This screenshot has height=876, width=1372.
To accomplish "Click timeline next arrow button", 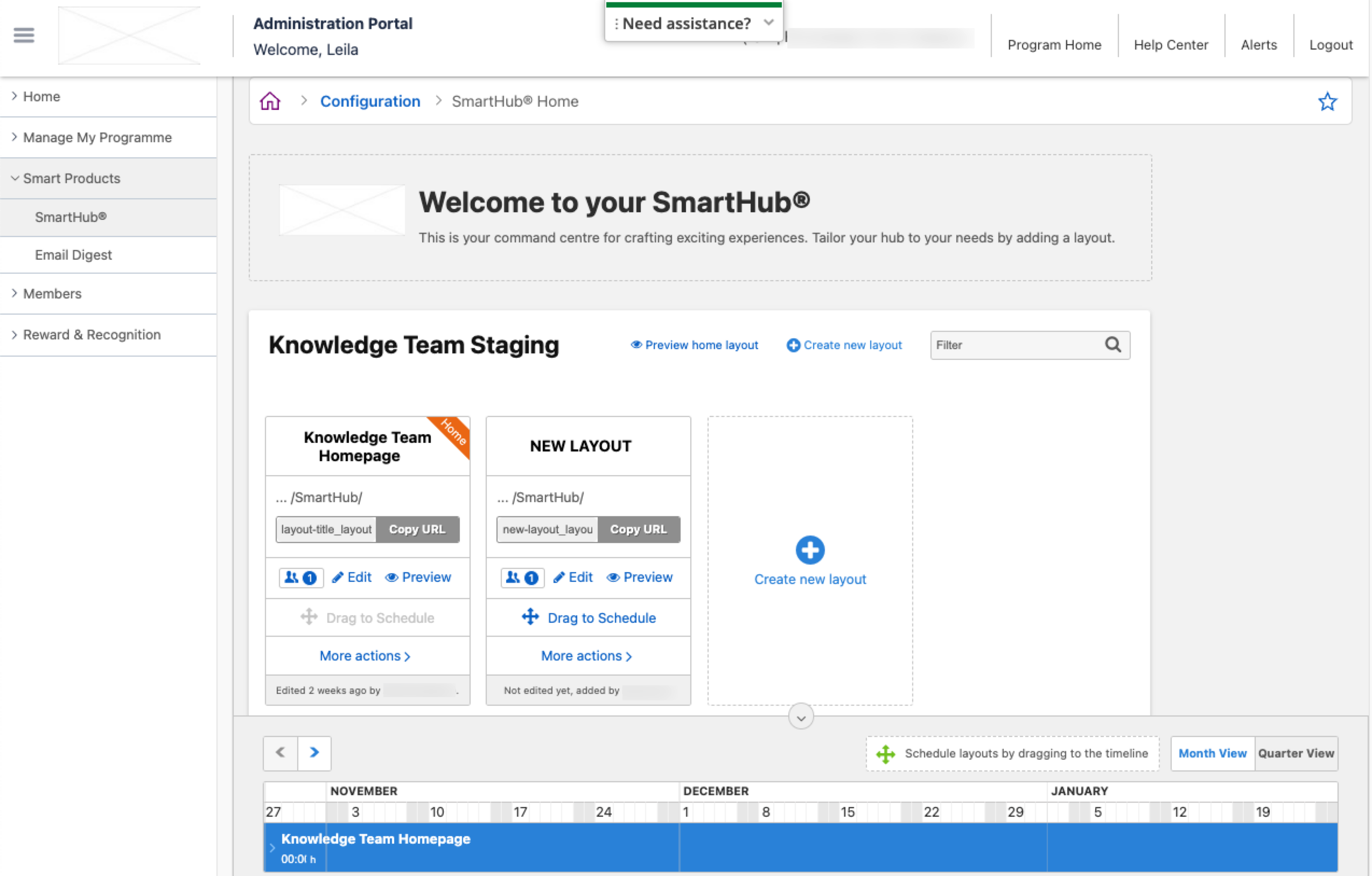I will click(x=314, y=752).
